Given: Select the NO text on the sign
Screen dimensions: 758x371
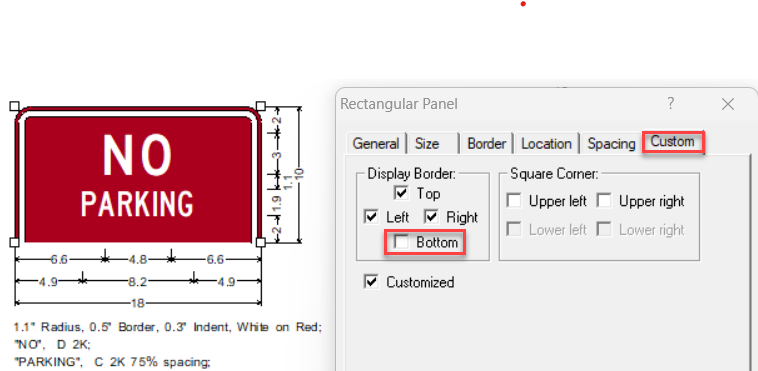Looking at the screenshot, I should pos(137,155).
